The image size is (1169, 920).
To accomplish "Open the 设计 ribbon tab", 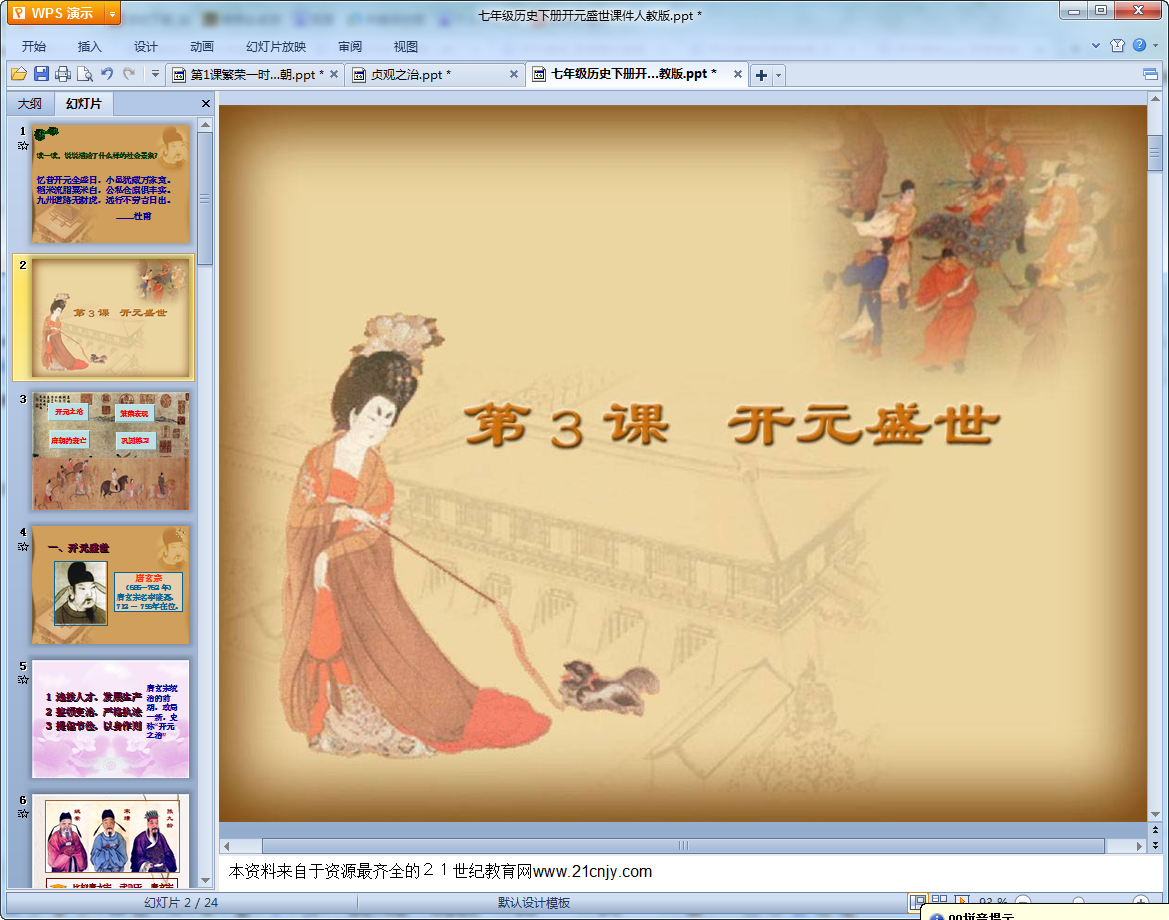I will (x=145, y=46).
